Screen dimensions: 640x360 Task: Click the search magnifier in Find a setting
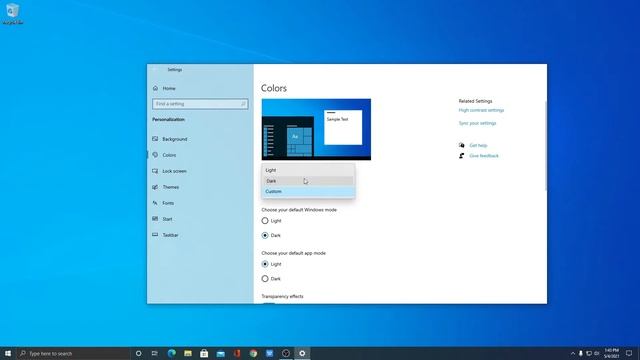point(243,104)
